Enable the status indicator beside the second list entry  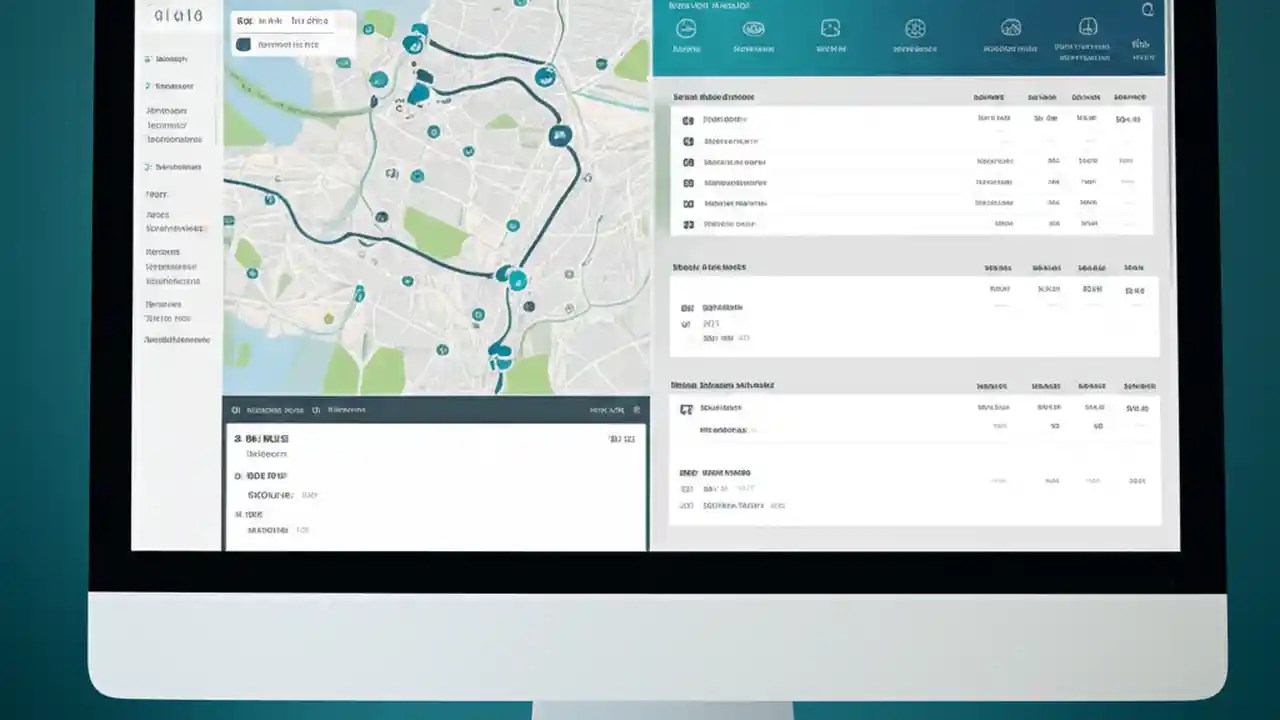(687, 140)
